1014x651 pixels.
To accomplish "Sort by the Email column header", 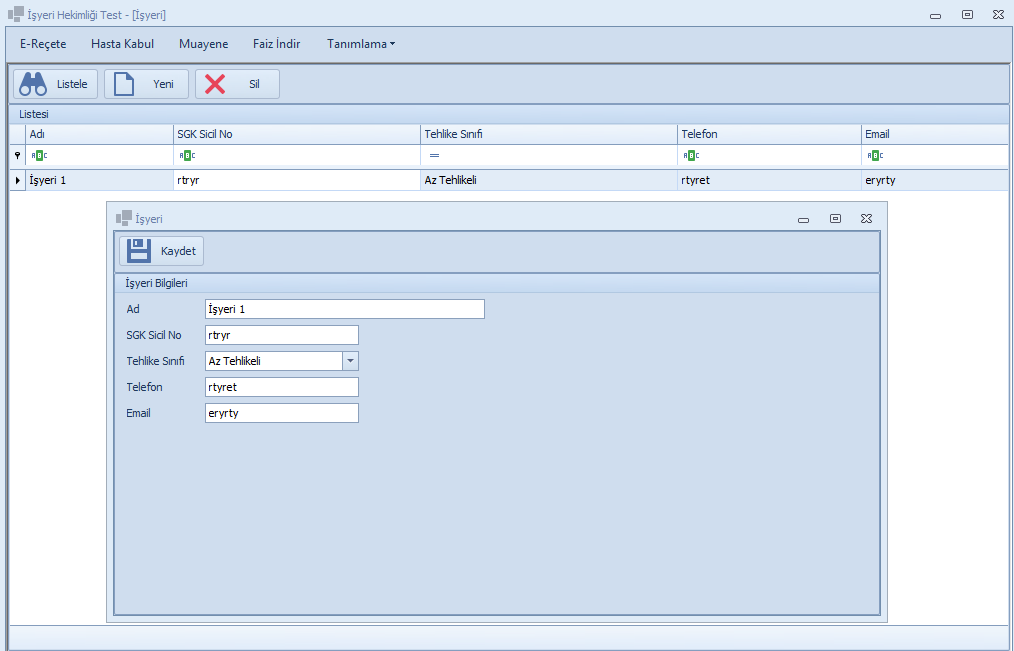I will 935,134.
